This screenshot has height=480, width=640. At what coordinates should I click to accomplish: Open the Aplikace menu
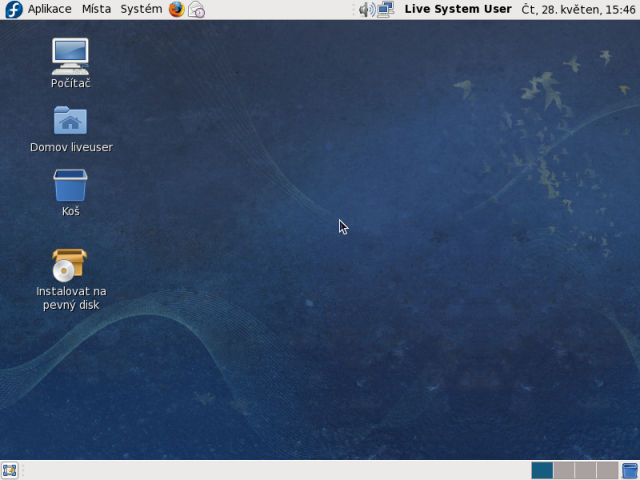49,9
